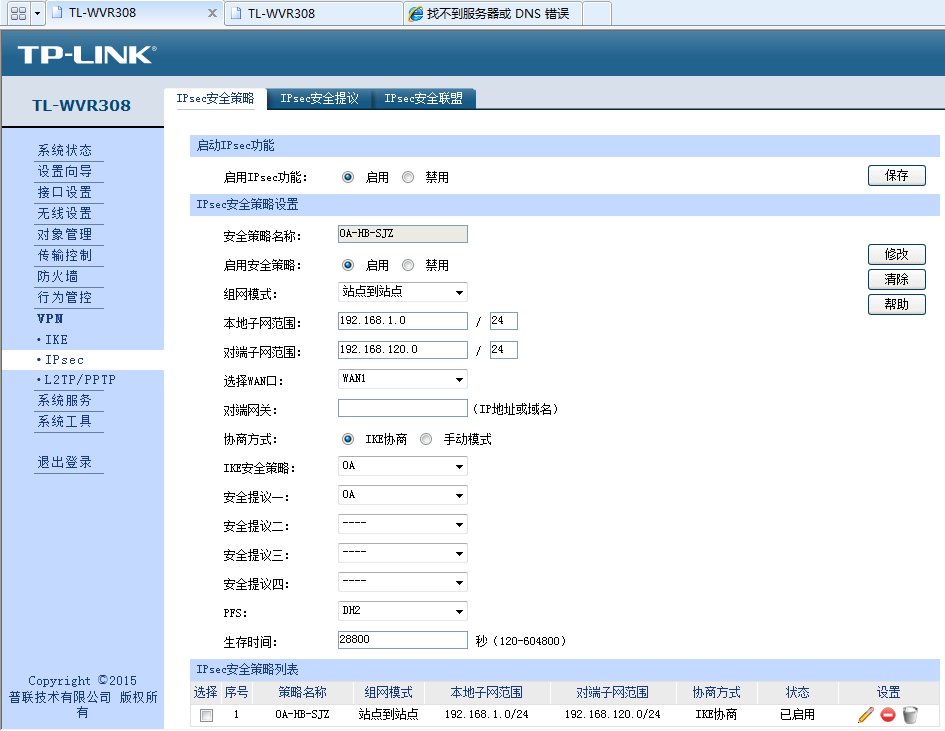Screen dimensions: 945x731
Task: Open 系统状态 in the sidebar
Action: tap(64, 150)
